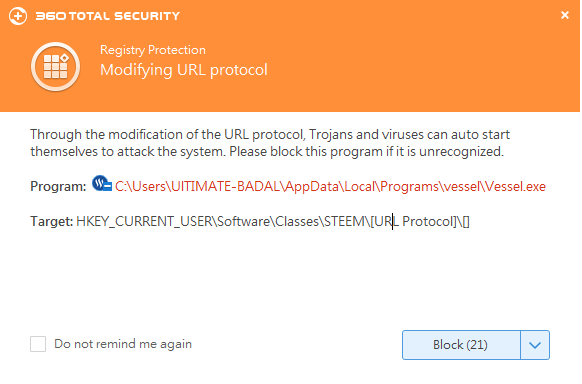Viewport: 582px width, 384px height.
Task: Select the 'Modifying URL protocol' heading
Action: [x=184, y=70]
